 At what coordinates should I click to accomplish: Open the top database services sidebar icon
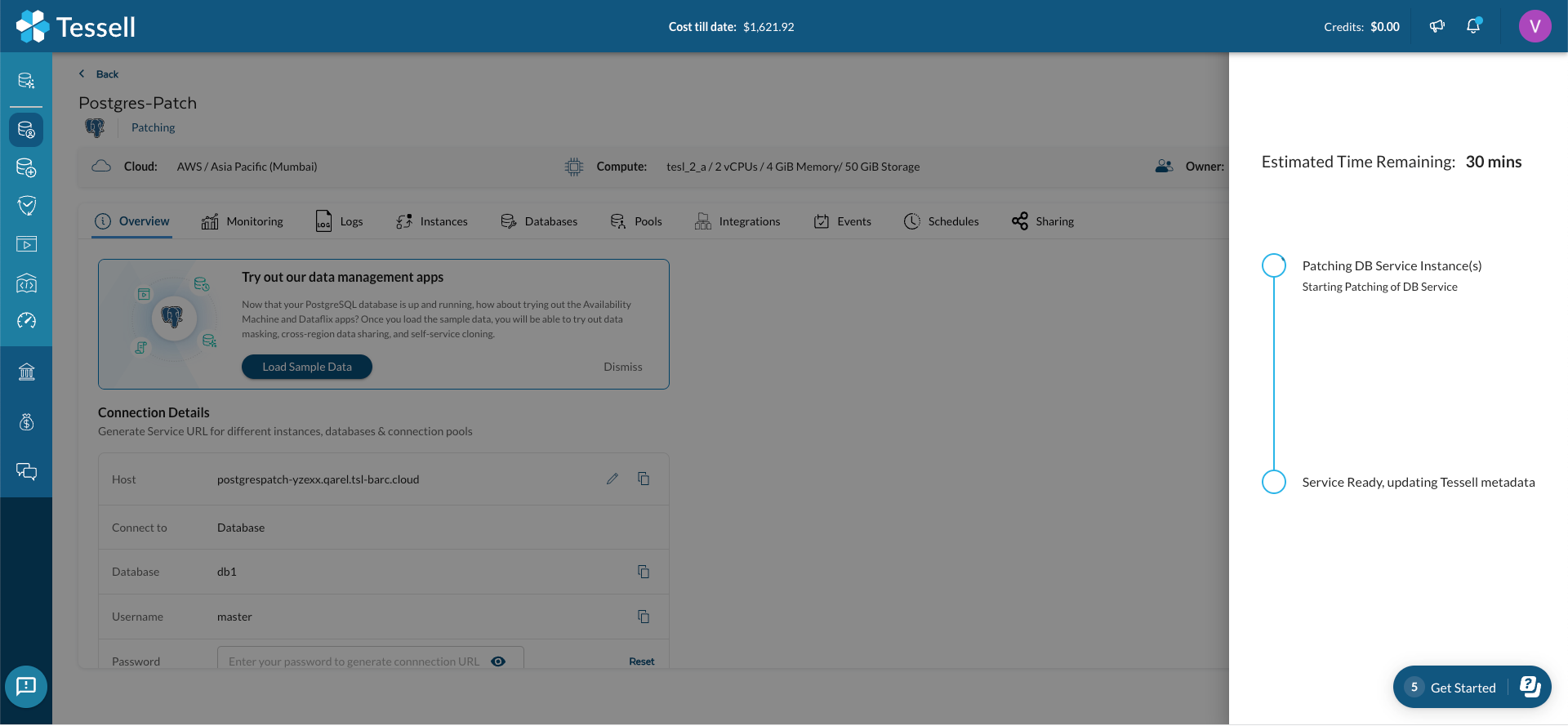(26, 80)
